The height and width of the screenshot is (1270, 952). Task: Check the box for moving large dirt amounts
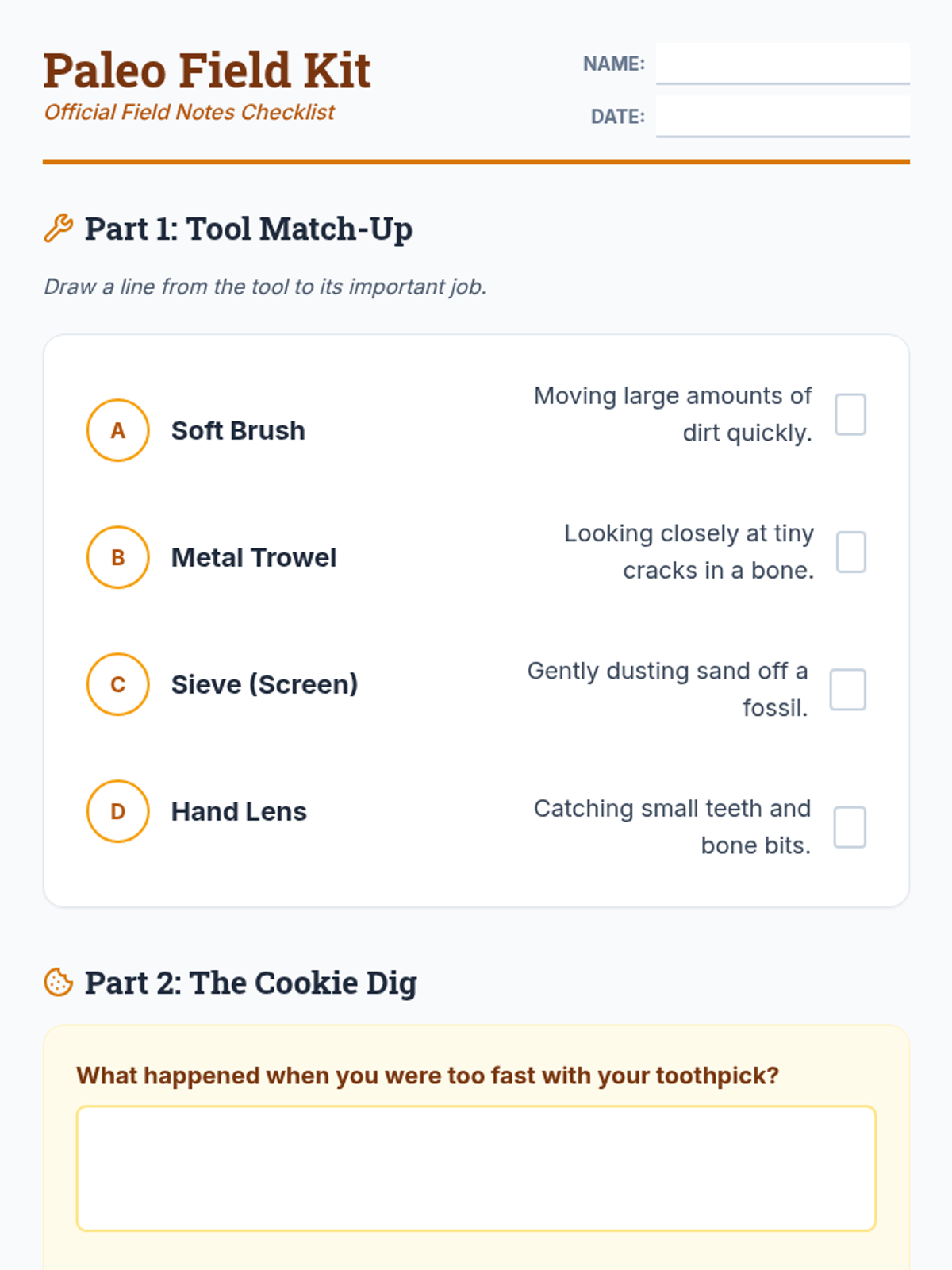pyautogui.click(x=850, y=414)
